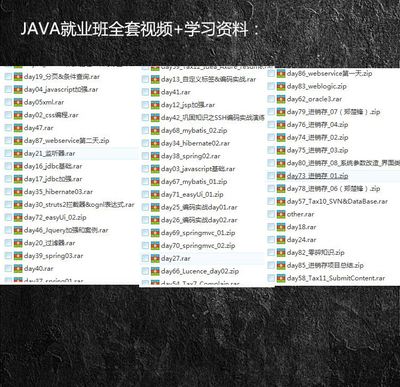Select the icon beside other.rar
This screenshot has width=400, height=387.
(x=281, y=214)
